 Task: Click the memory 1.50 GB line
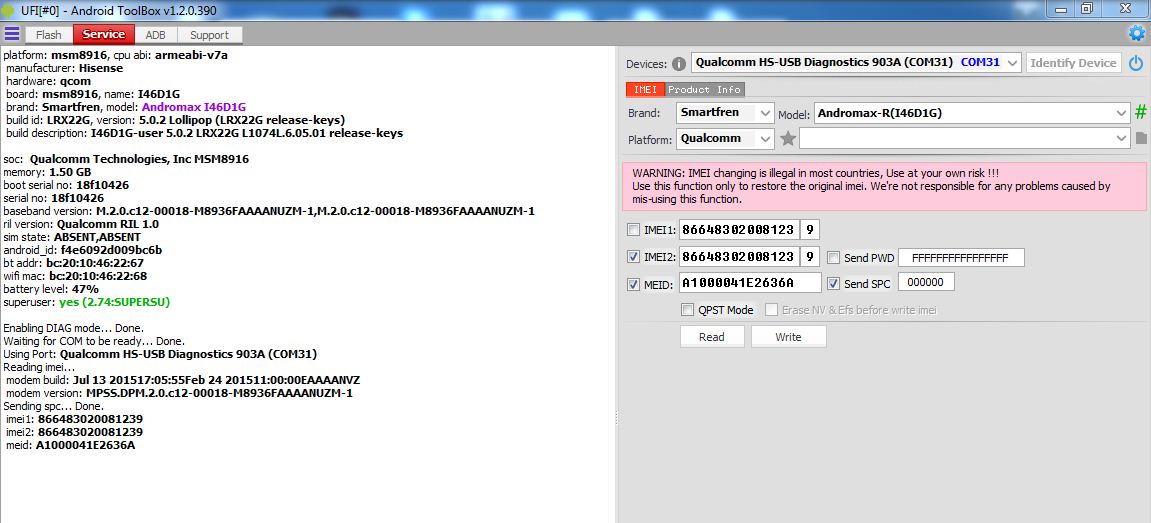coord(48,172)
